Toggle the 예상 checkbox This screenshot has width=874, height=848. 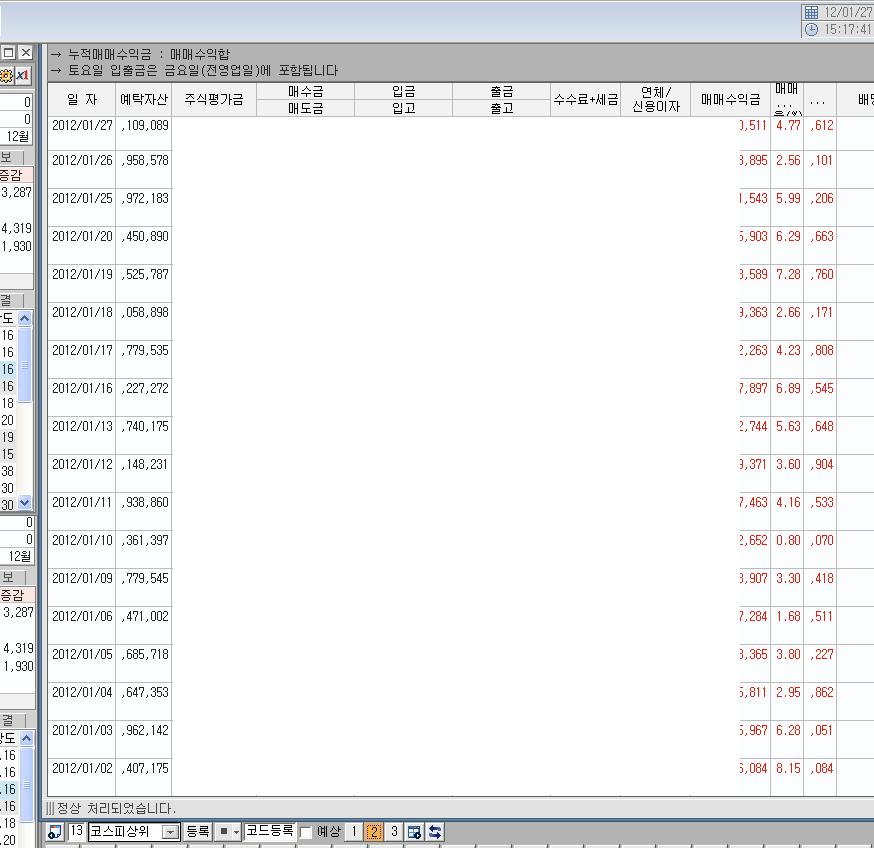[x=305, y=833]
